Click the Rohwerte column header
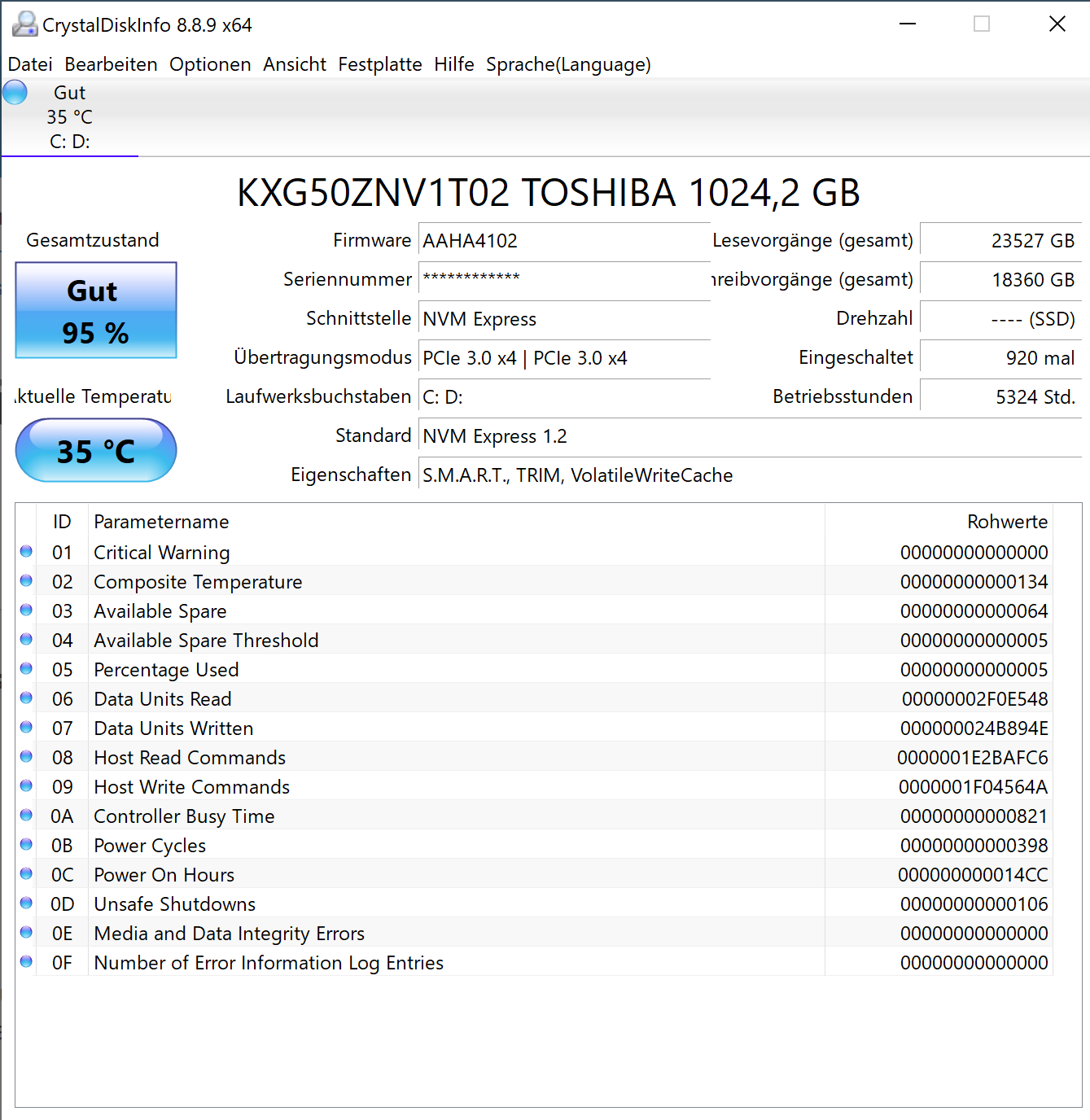This screenshot has width=1090, height=1120. coord(1006,521)
